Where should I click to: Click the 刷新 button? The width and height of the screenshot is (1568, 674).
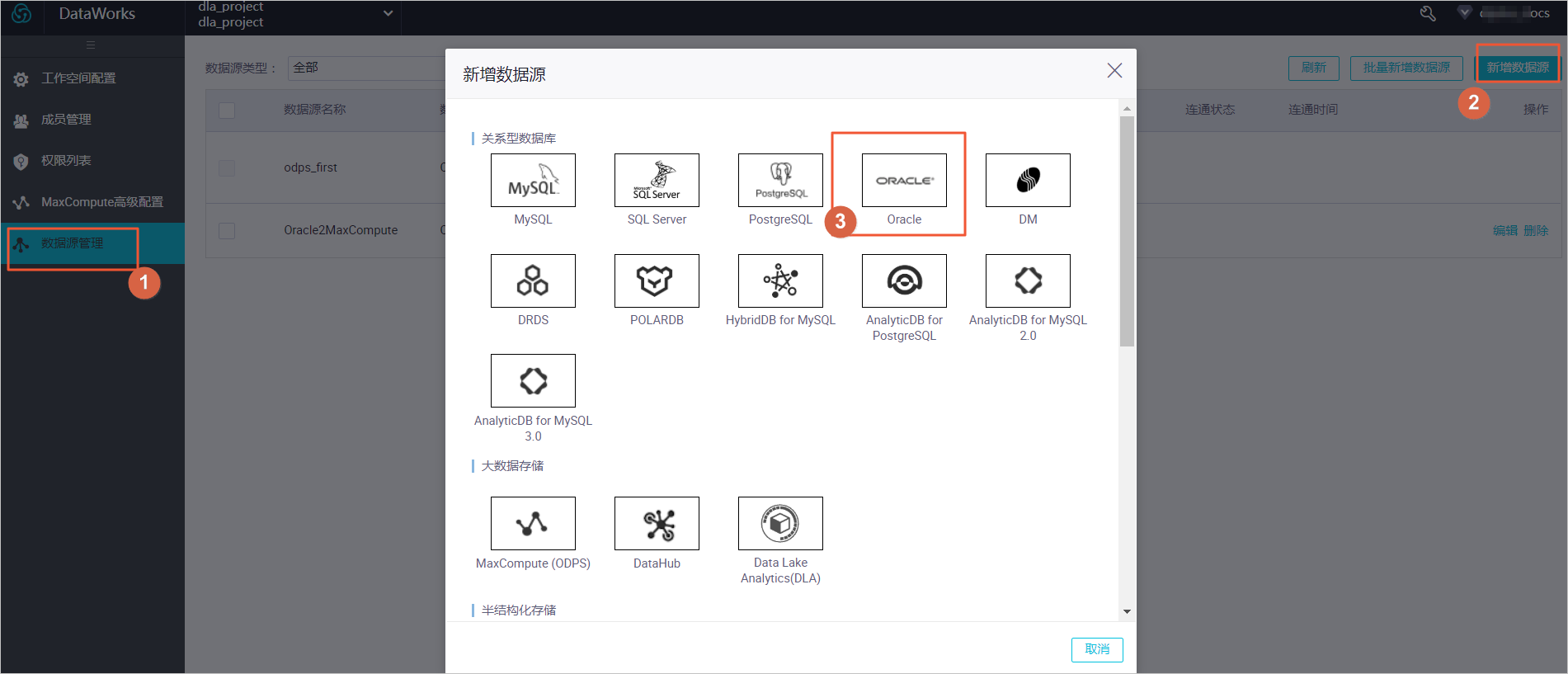coord(1313,68)
